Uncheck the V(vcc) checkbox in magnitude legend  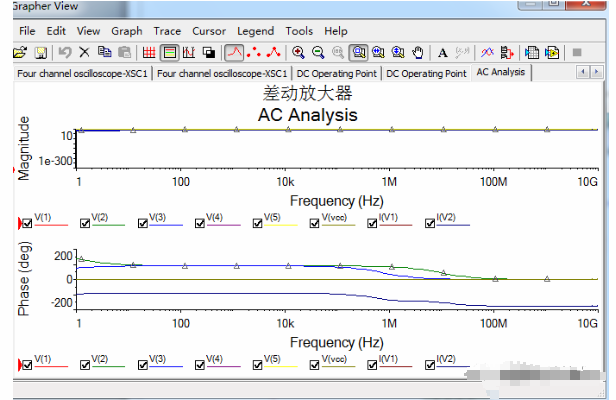(314, 223)
